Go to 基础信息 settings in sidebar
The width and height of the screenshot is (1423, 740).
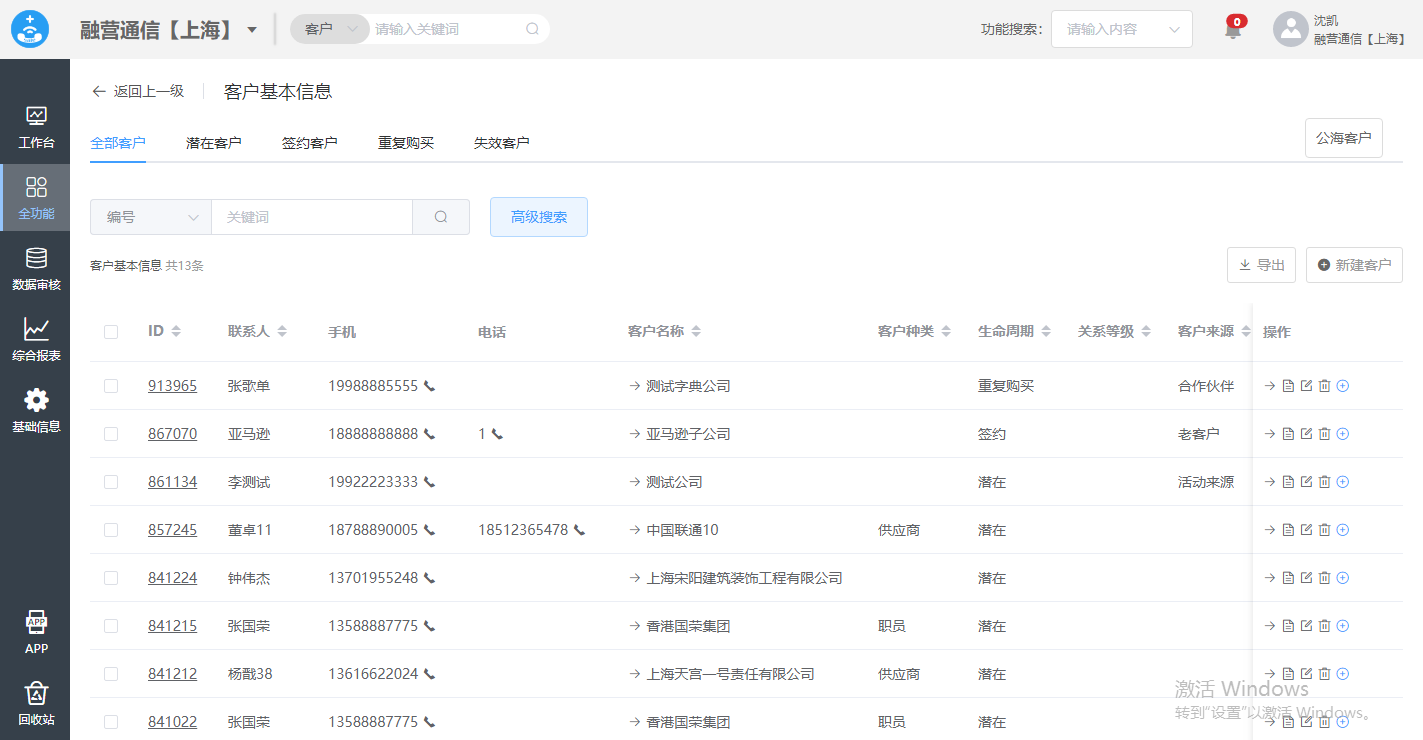[x=36, y=411]
